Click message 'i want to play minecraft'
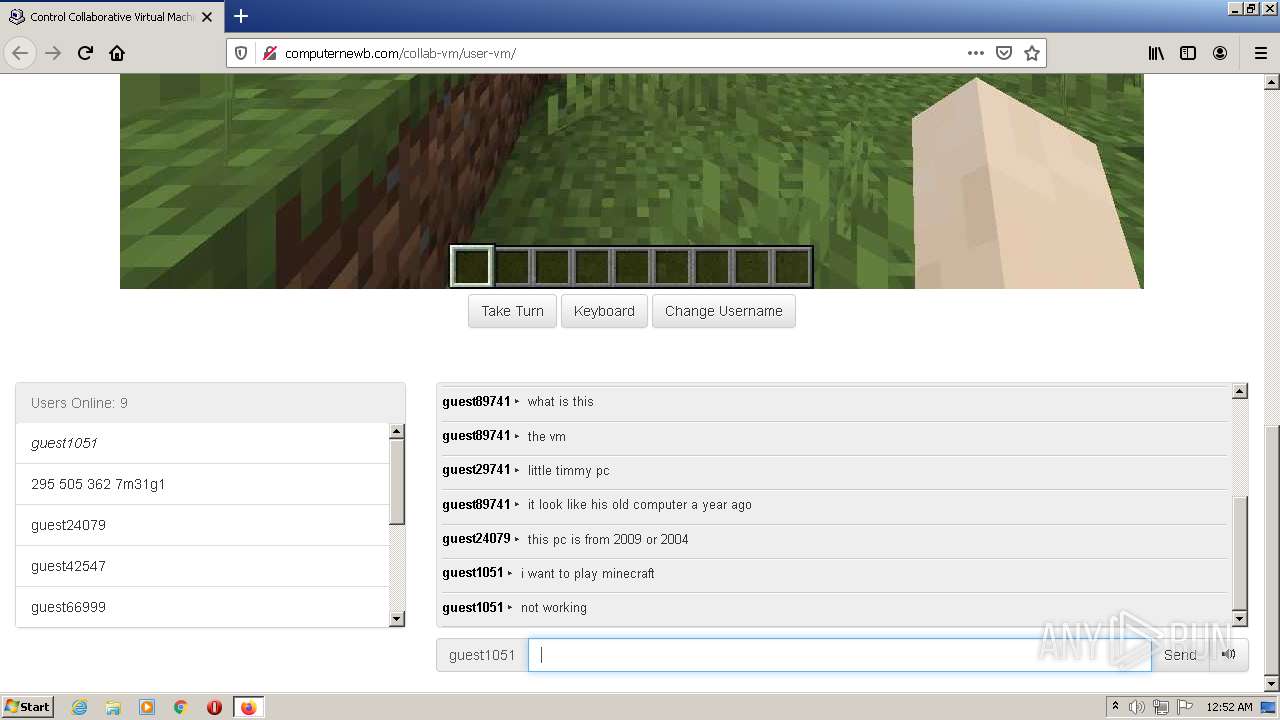The height and width of the screenshot is (720, 1280). coord(587,573)
